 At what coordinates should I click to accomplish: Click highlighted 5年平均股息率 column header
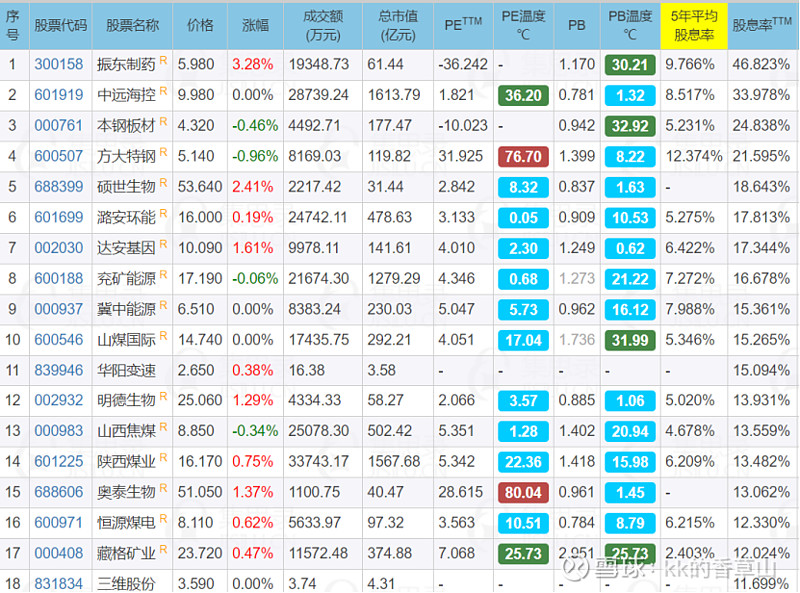coord(694,26)
